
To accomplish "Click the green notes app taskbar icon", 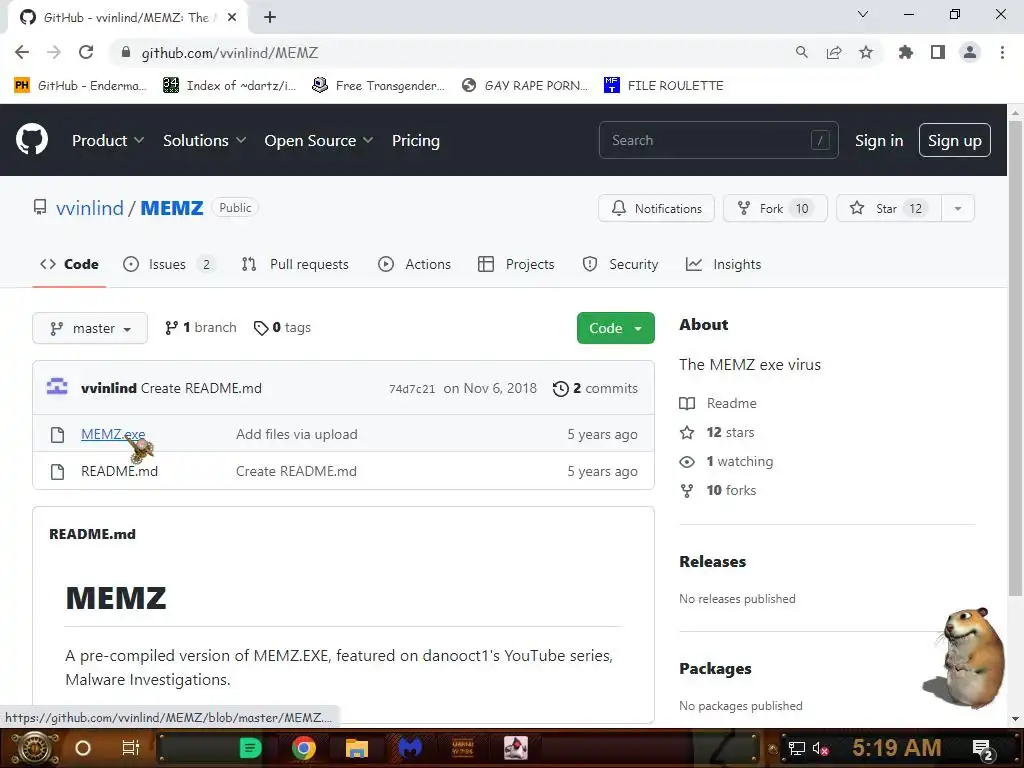I will (x=251, y=748).
